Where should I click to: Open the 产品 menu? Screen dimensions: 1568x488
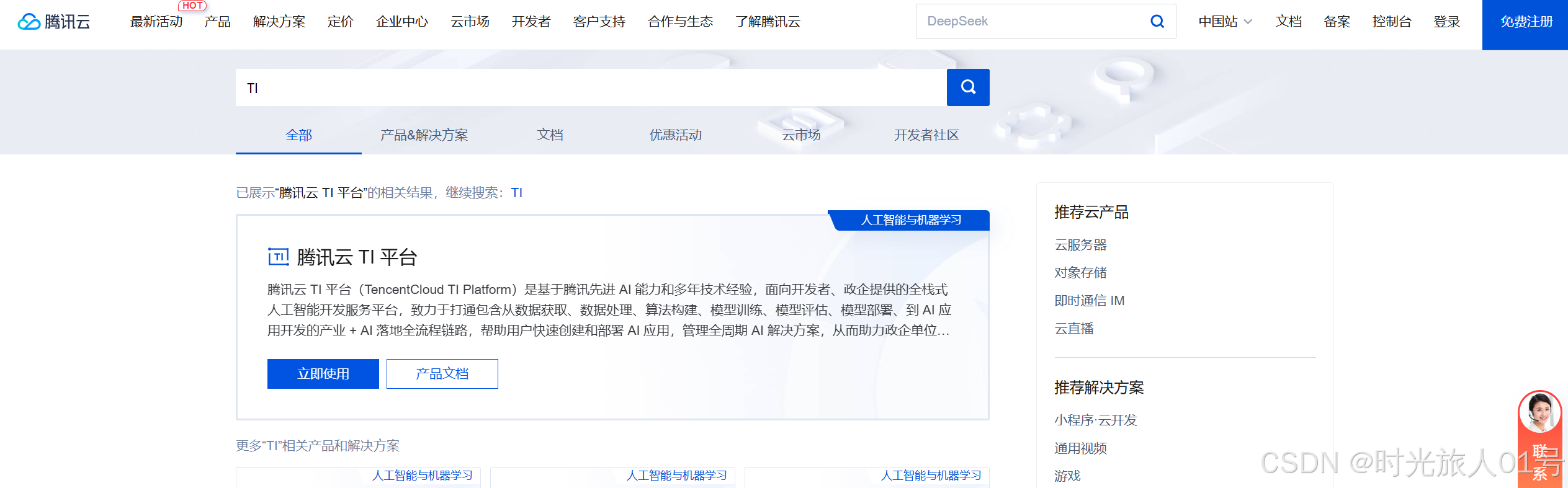pos(218,22)
